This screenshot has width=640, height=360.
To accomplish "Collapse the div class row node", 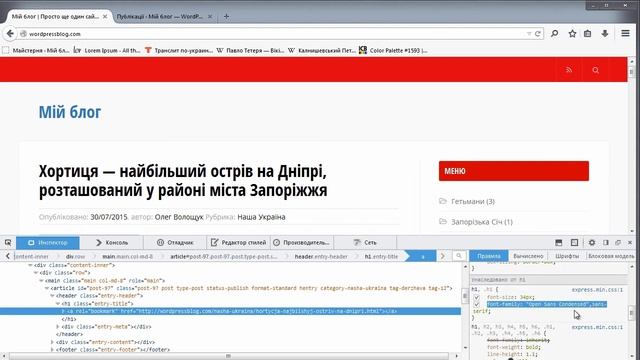I will click(36, 273).
